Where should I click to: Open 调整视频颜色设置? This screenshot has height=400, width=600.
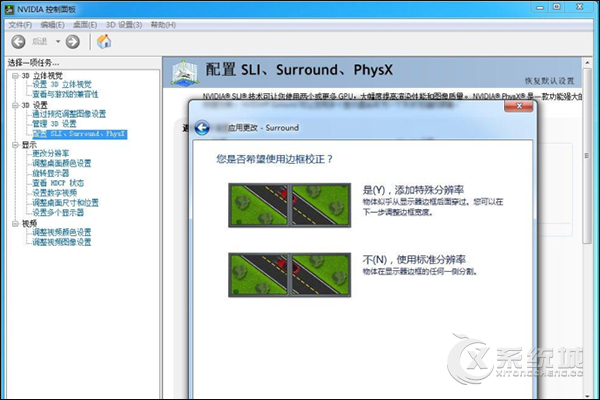62,232
